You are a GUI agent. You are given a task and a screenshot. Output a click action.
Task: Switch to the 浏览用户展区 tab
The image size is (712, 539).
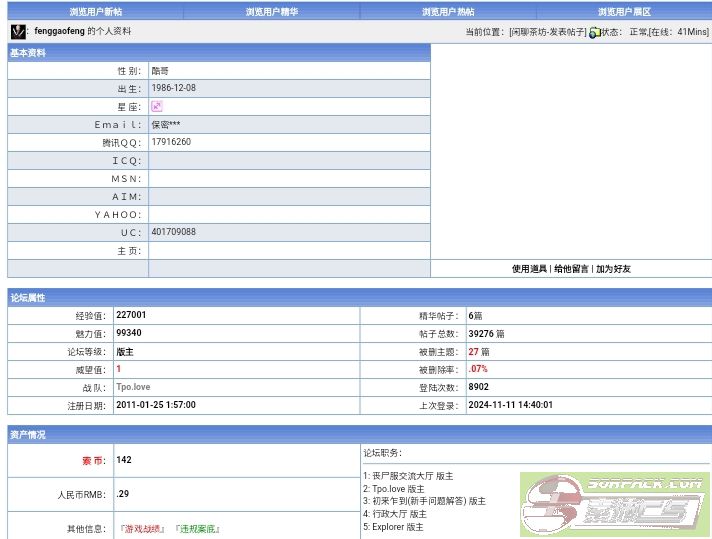624,12
